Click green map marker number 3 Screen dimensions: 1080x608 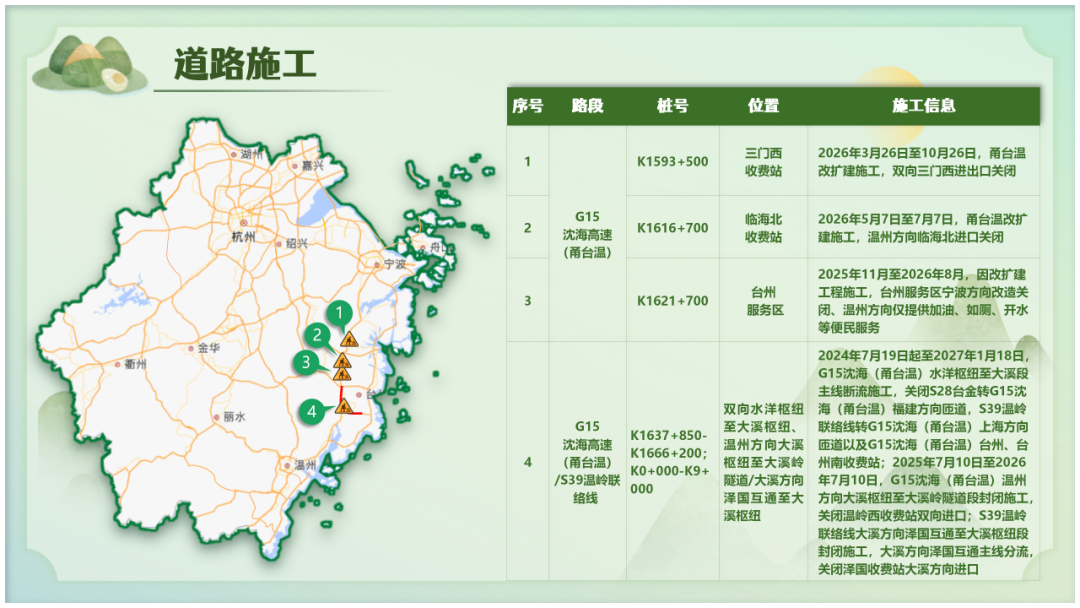point(306,362)
